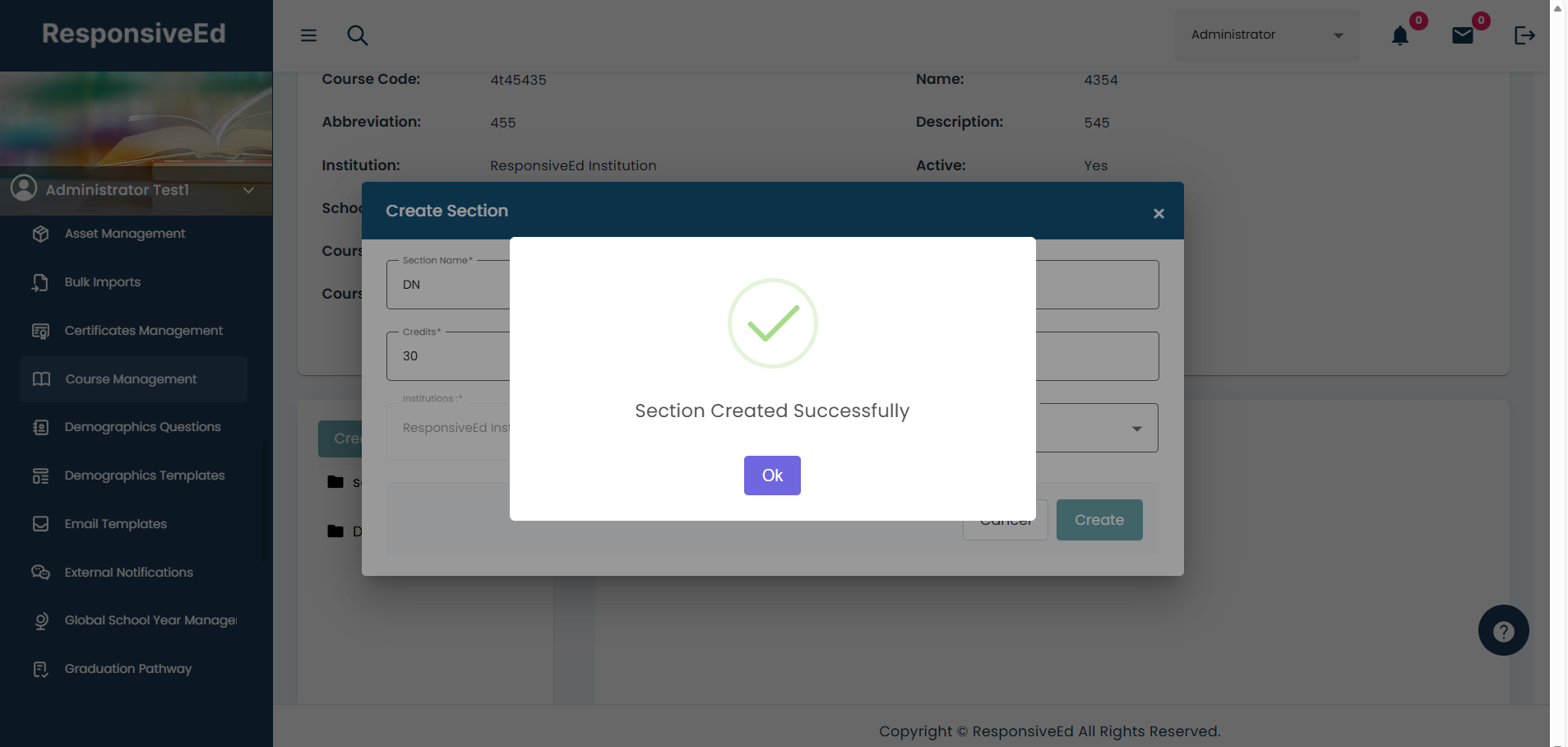Image resolution: width=1568 pixels, height=747 pixels.
Task: Click the Create button in dialog
Action: (x=1099, y=520)
